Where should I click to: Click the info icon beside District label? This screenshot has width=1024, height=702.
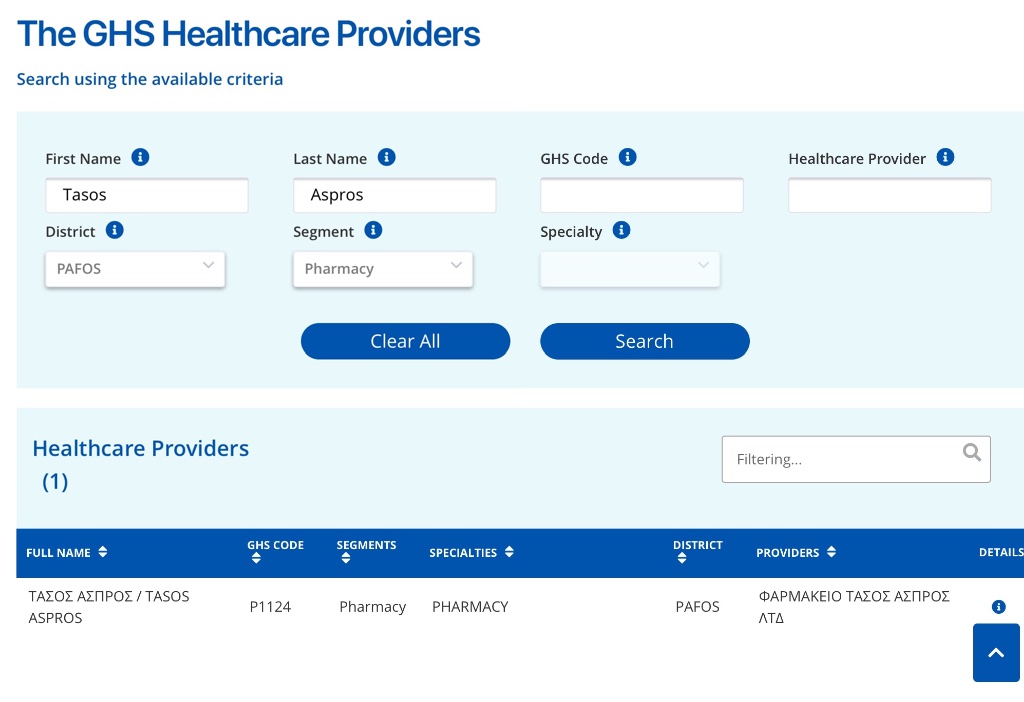coord(114,231)
